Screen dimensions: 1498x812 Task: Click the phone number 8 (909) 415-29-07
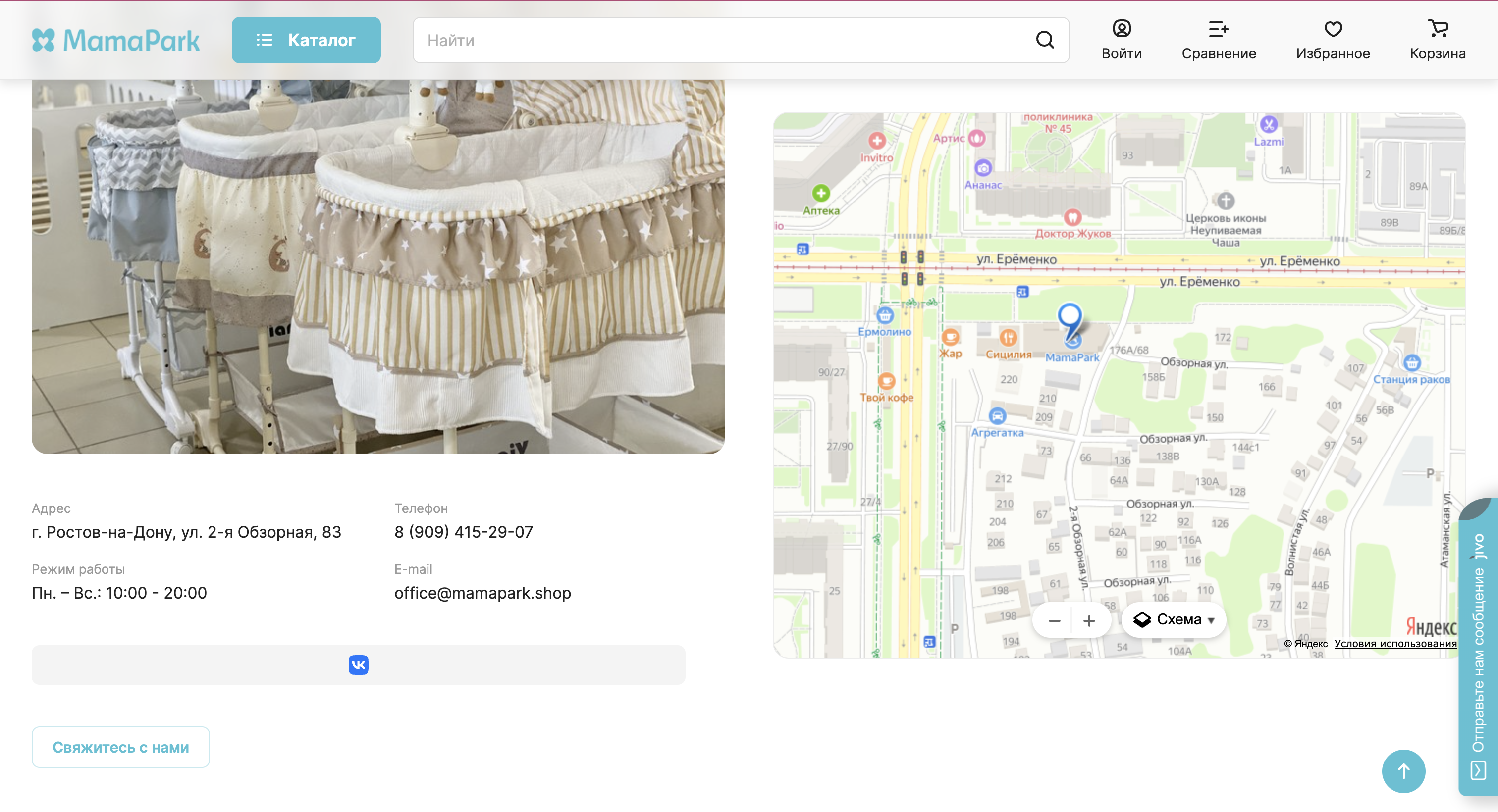pyautogui.click(x=464, y=532)
